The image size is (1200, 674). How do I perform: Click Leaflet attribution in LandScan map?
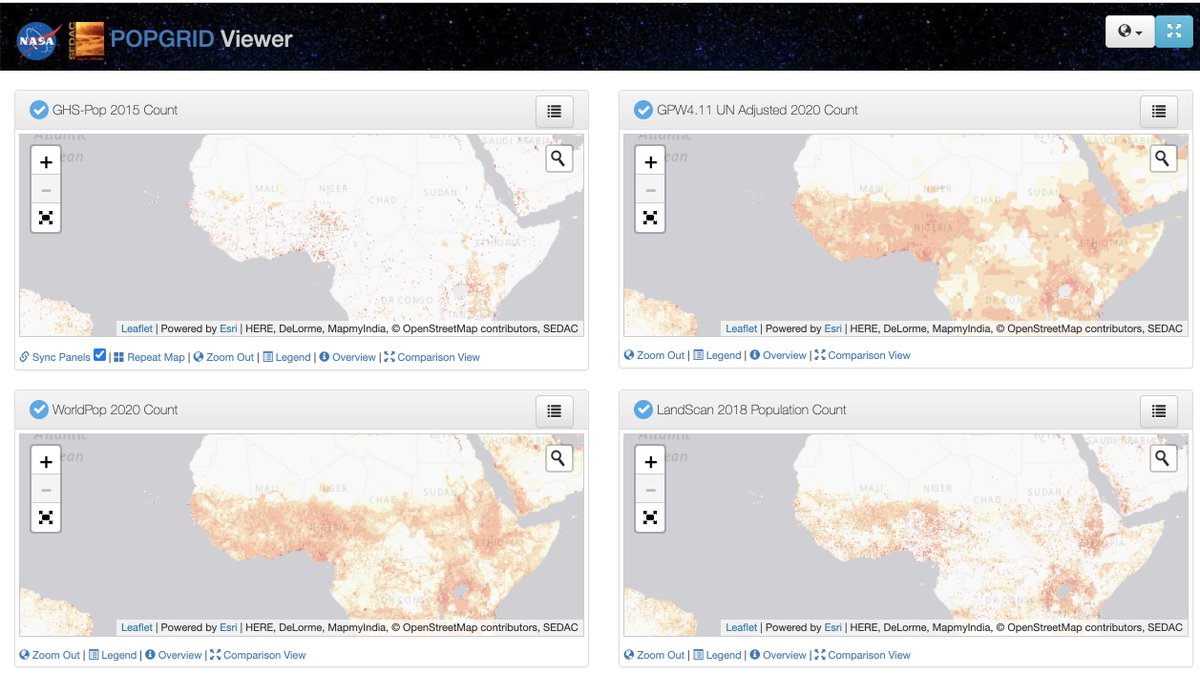(742, 627)
